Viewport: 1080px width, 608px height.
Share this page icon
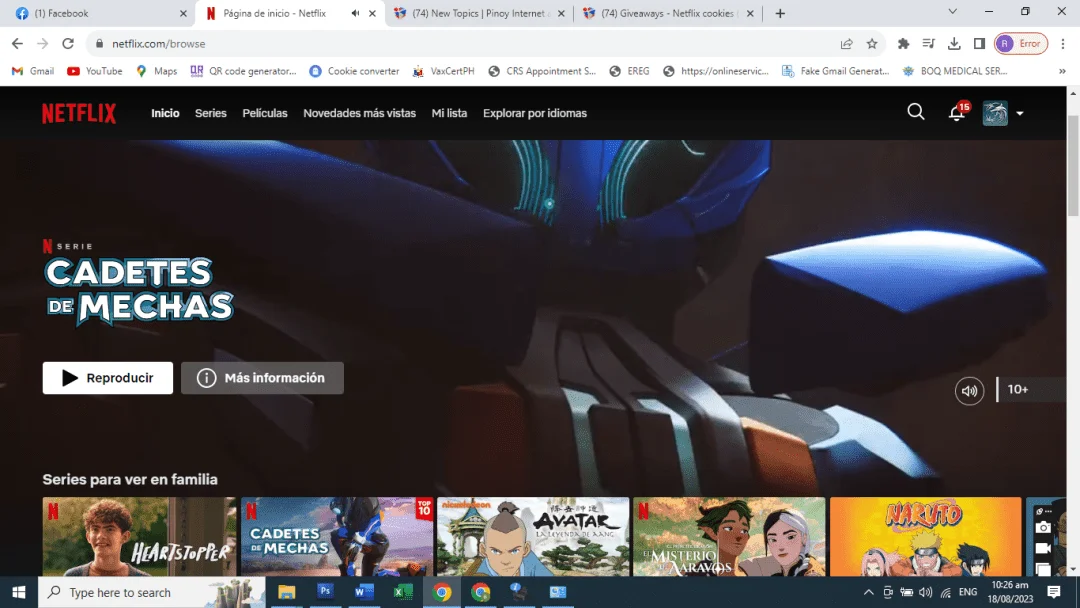[x=847, y=43]
